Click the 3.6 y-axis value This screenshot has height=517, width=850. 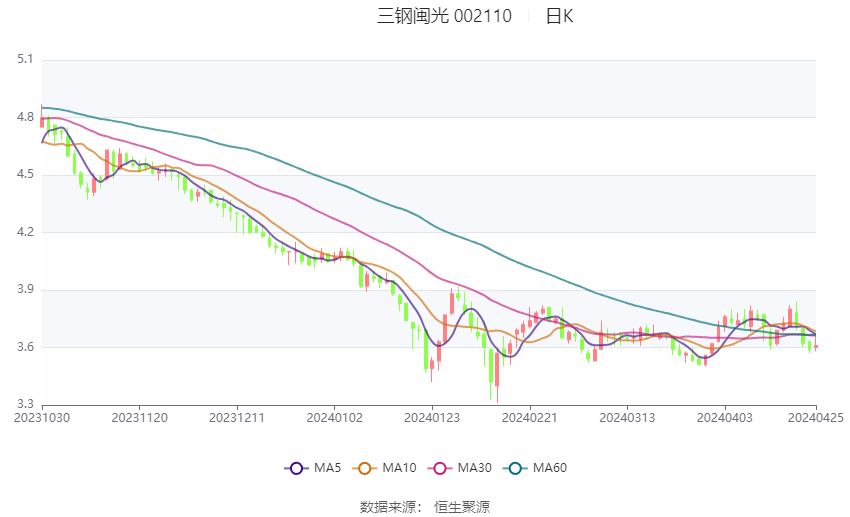pos(25,347)
